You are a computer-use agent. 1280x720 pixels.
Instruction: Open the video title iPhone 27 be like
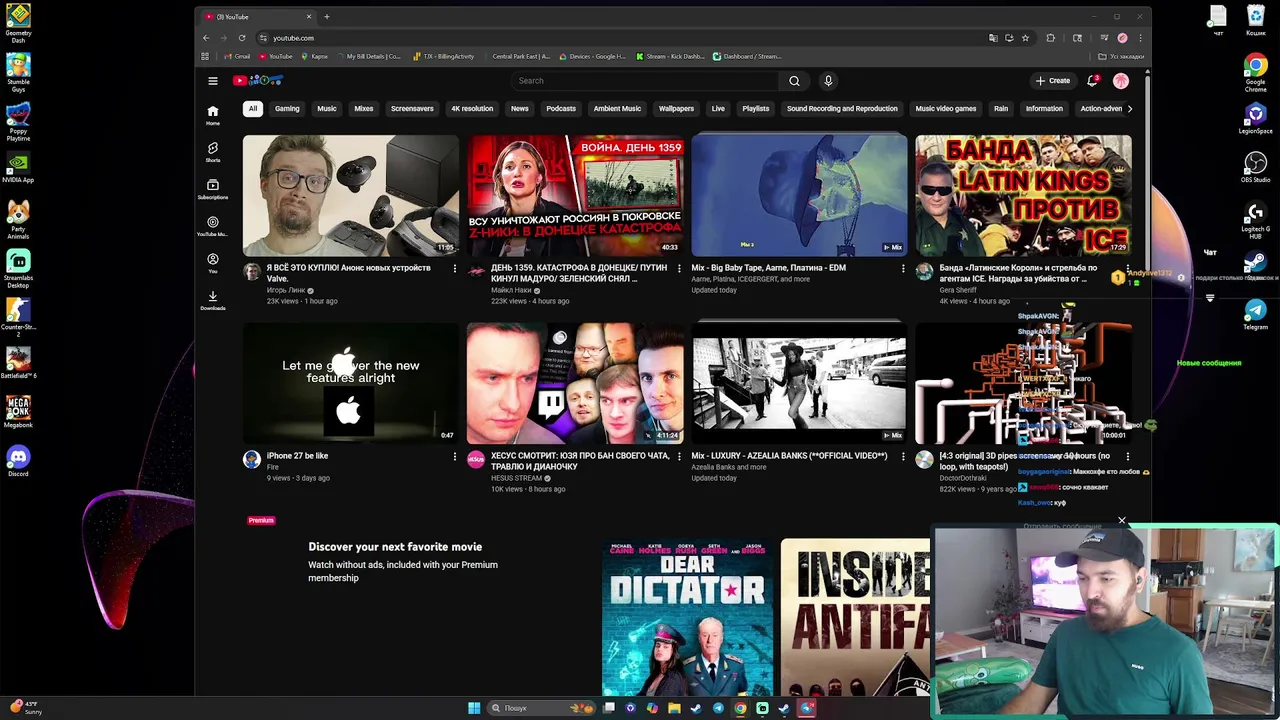tap(297, 456)
